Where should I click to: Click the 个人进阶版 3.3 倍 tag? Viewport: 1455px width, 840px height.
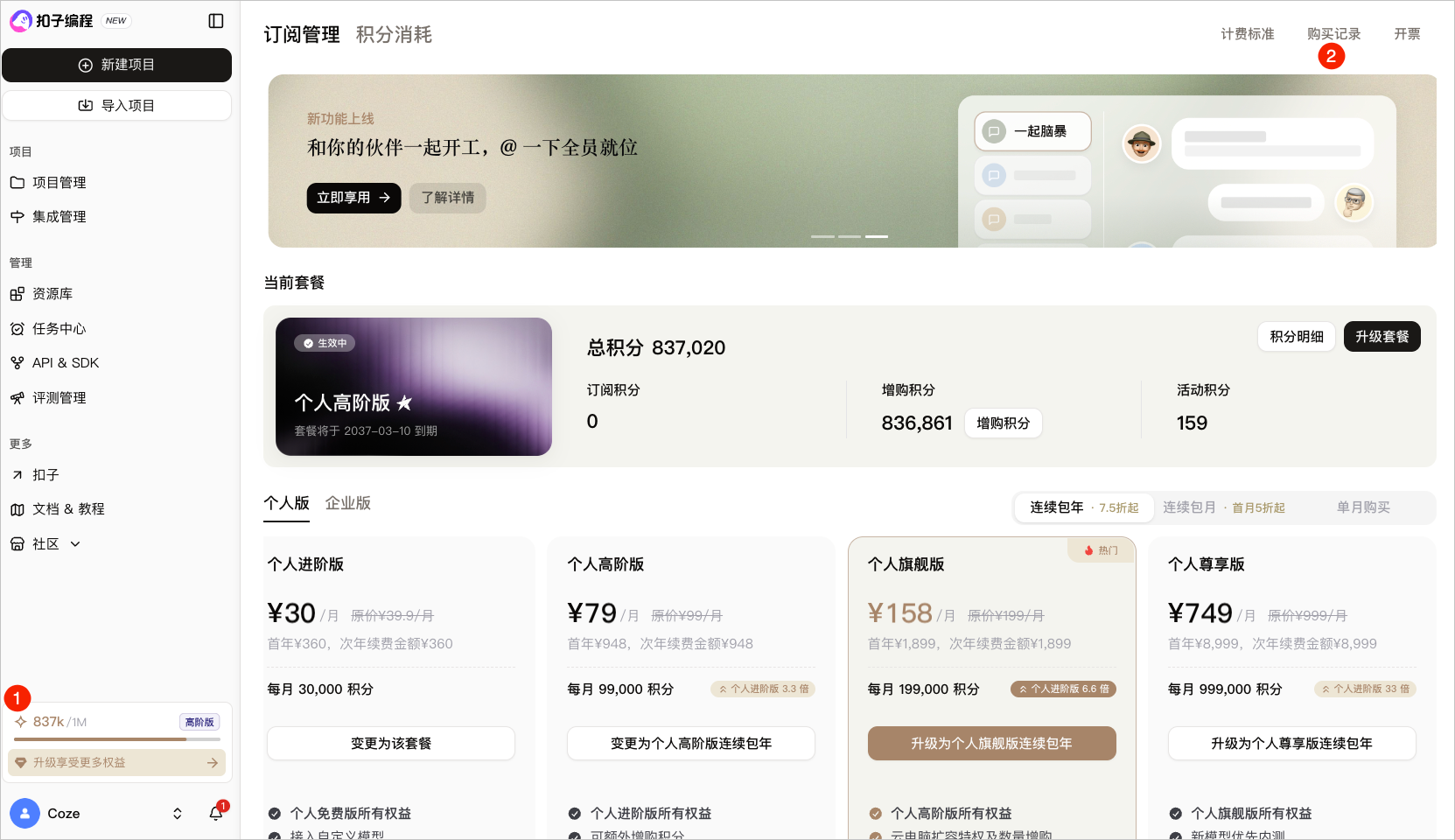click(764, 689)
